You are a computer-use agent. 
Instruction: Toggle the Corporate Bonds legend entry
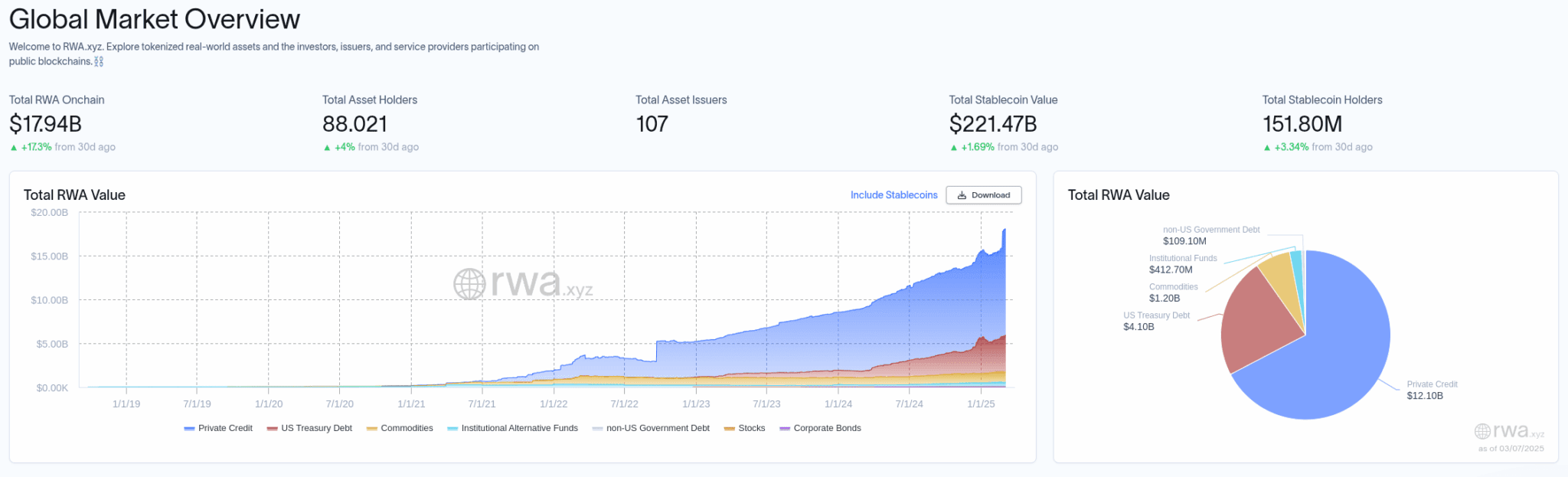(820, 428)
